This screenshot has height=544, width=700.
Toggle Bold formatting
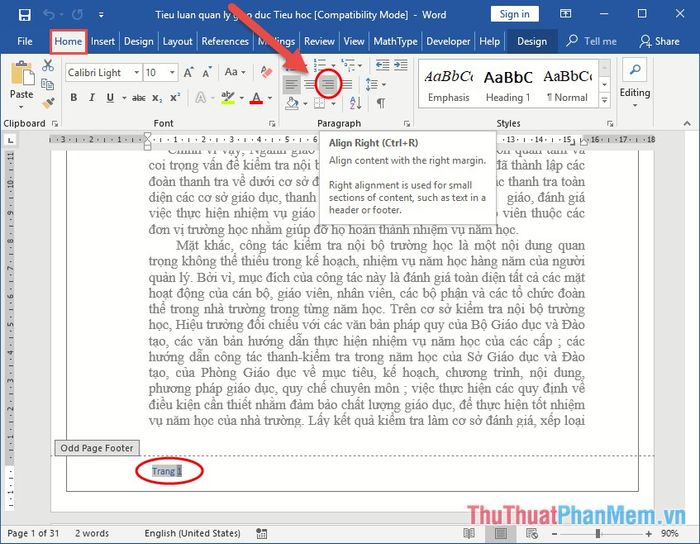point(74,98)
